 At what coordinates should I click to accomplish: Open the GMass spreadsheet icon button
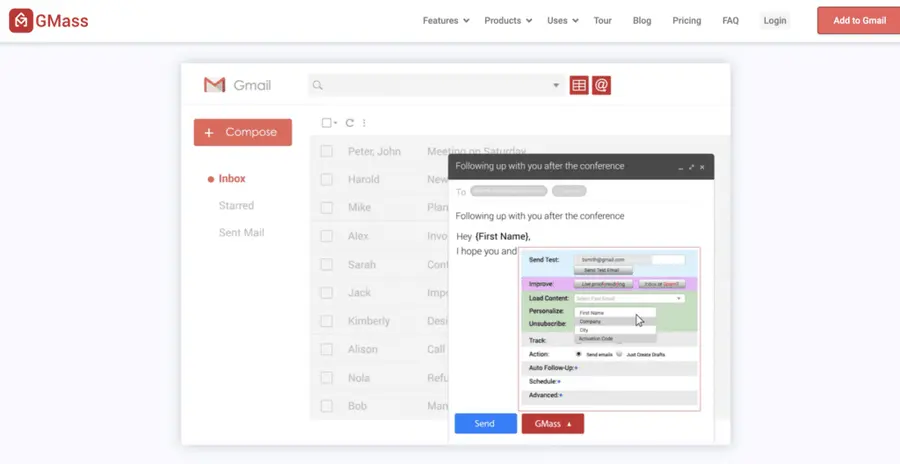[x=579, y=86]
